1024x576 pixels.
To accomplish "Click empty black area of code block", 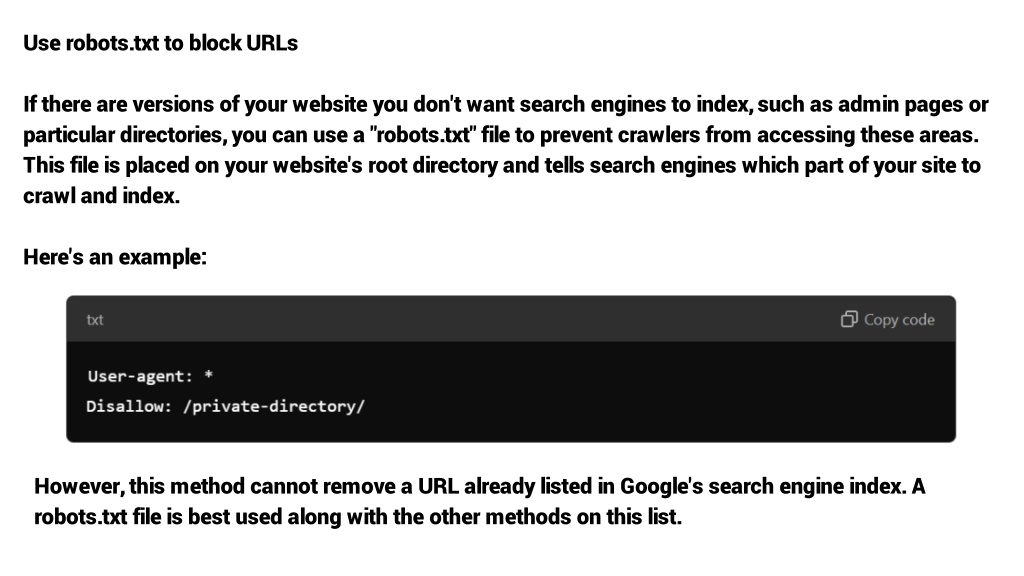I will point(653,392).
